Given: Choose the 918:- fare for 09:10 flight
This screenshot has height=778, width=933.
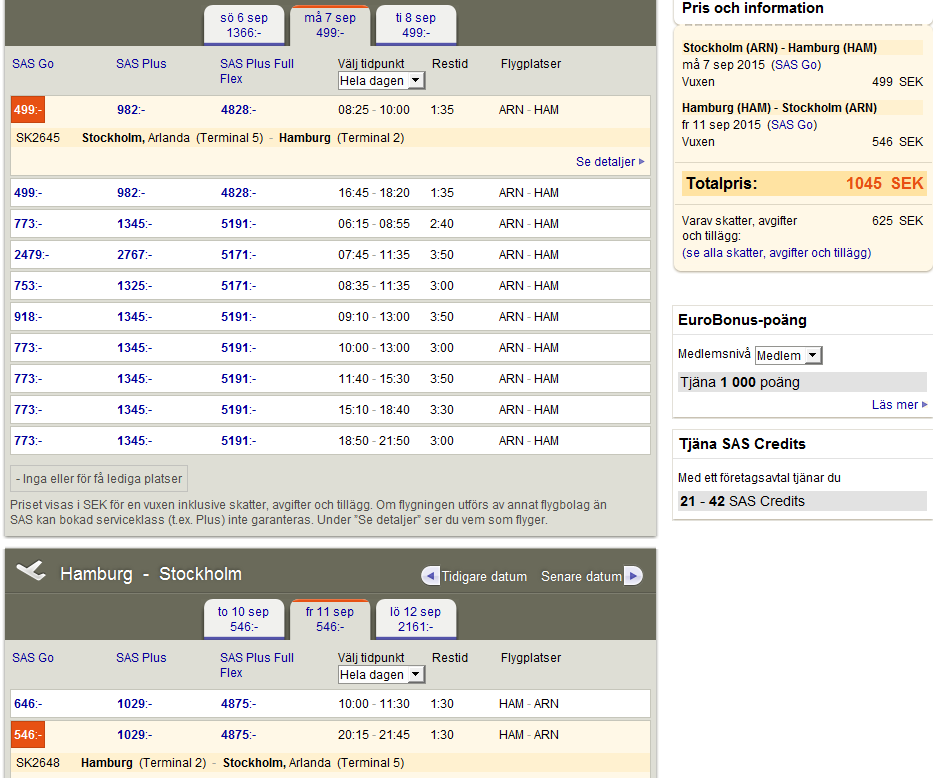Looking at the screenshot, I should coord(28,316).
